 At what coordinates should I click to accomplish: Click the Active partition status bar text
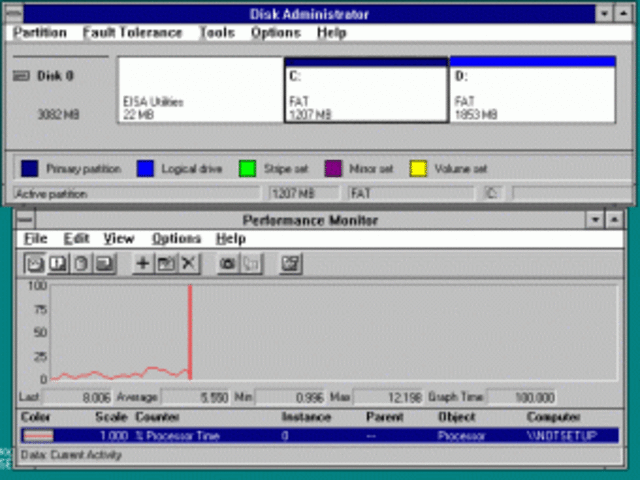point(51,194)
